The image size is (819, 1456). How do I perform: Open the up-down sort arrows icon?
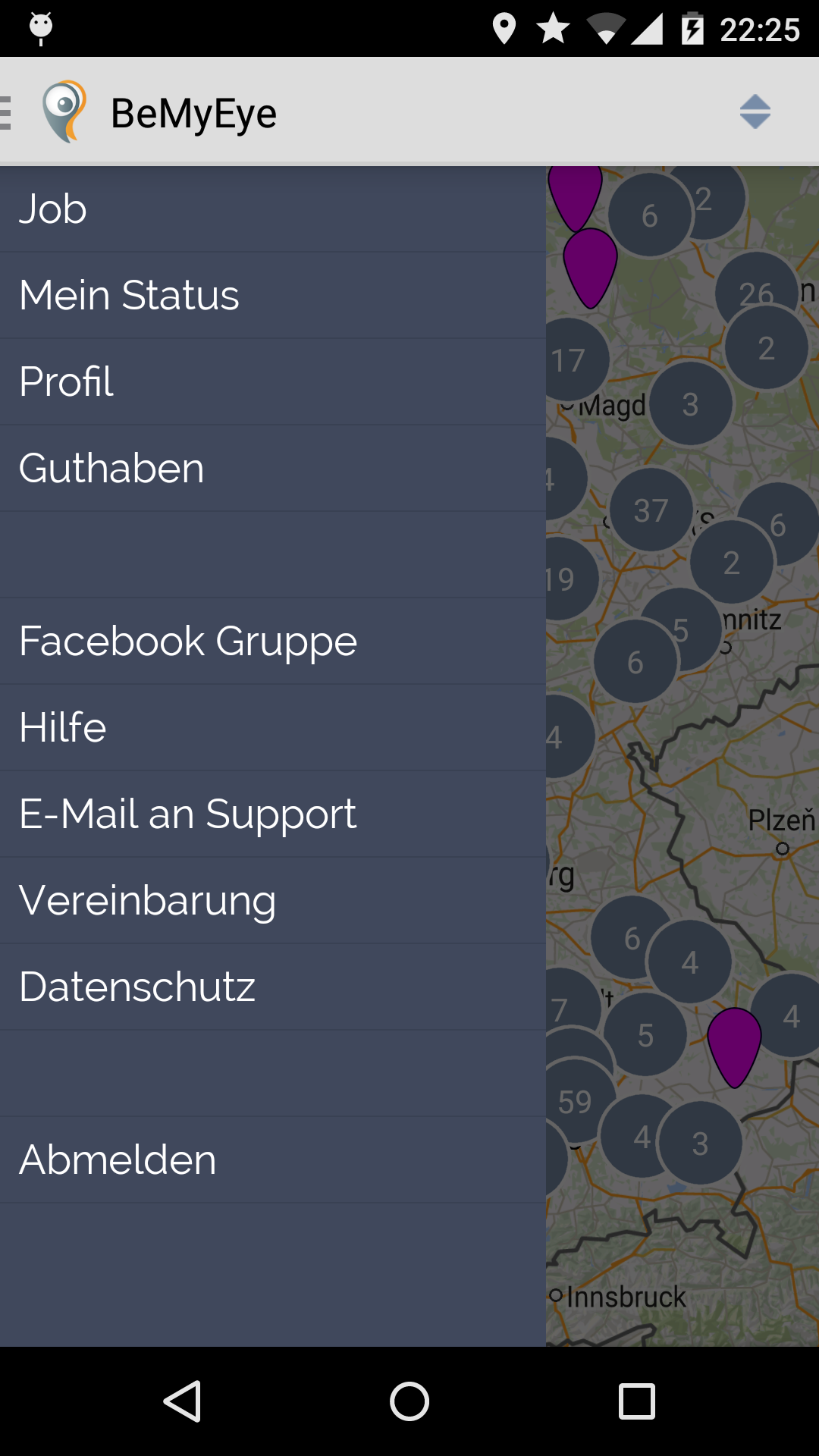(755, 111)
